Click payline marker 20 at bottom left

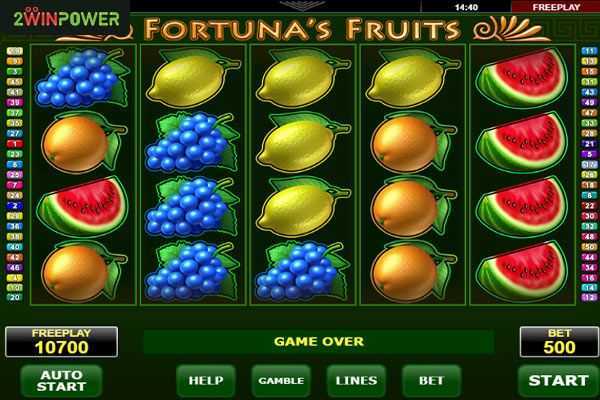[x=15, y=297]
